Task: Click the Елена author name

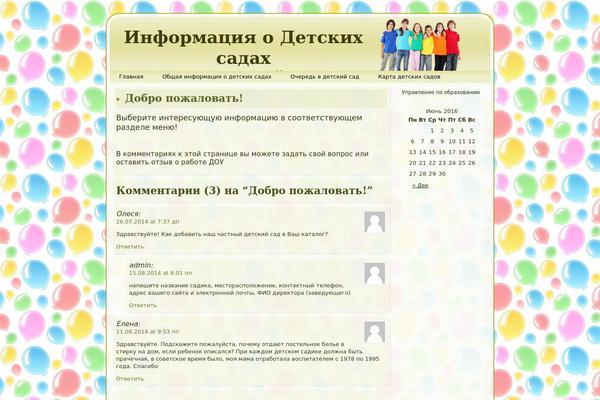Action: pyautogui.click(x=128, y=324)
